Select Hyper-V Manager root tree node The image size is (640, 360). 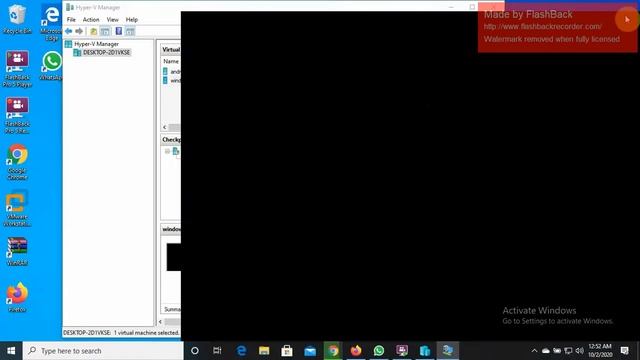click(x=96, y=44)
